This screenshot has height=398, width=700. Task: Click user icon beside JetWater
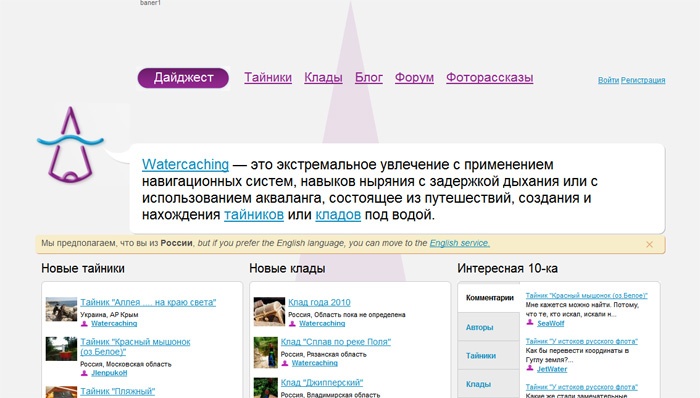point(530,369)
